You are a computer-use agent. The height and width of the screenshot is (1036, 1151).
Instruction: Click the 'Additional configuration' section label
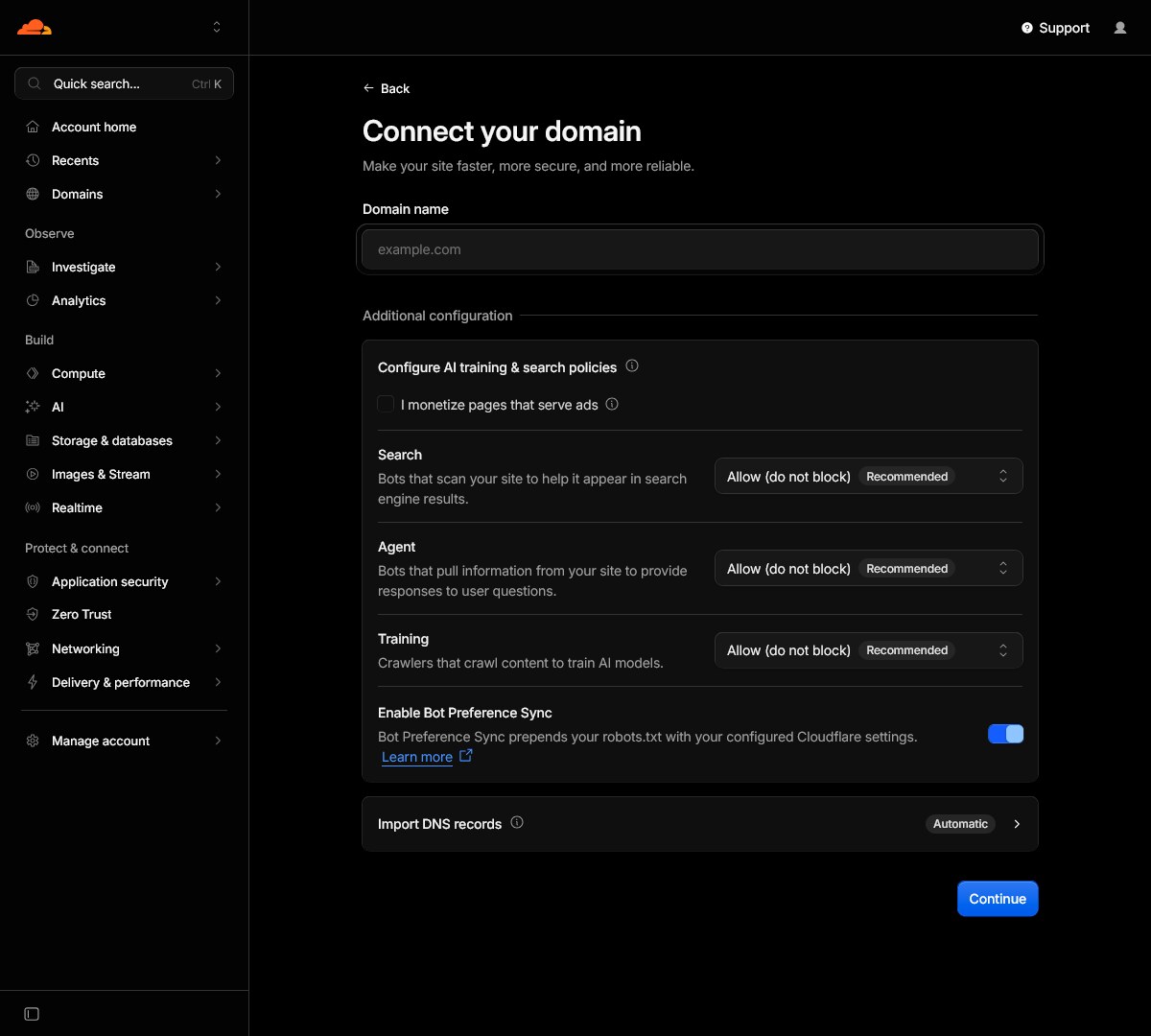click(437, 316)
